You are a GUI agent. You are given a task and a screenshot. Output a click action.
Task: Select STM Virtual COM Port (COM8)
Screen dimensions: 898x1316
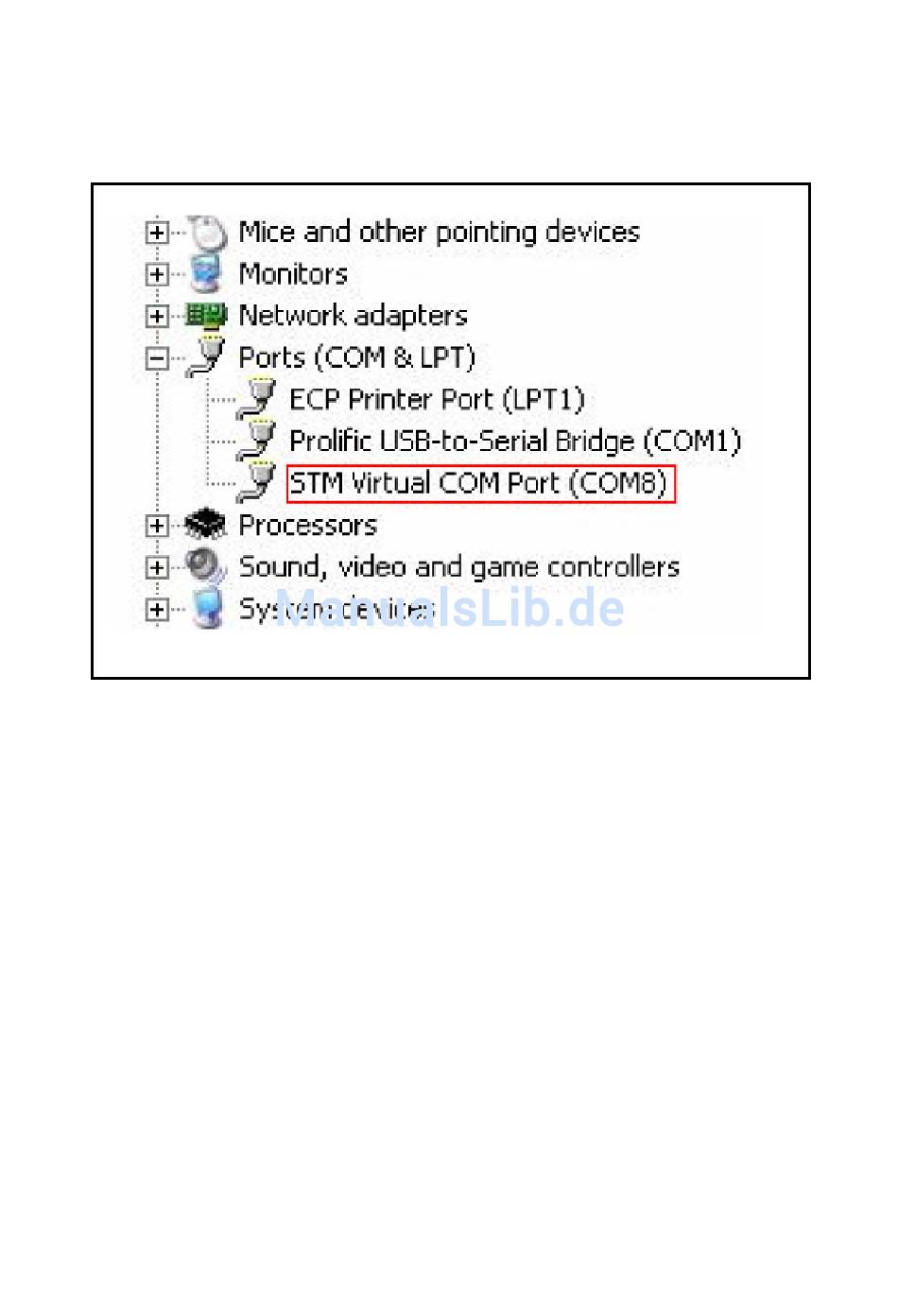pos(480,483)
